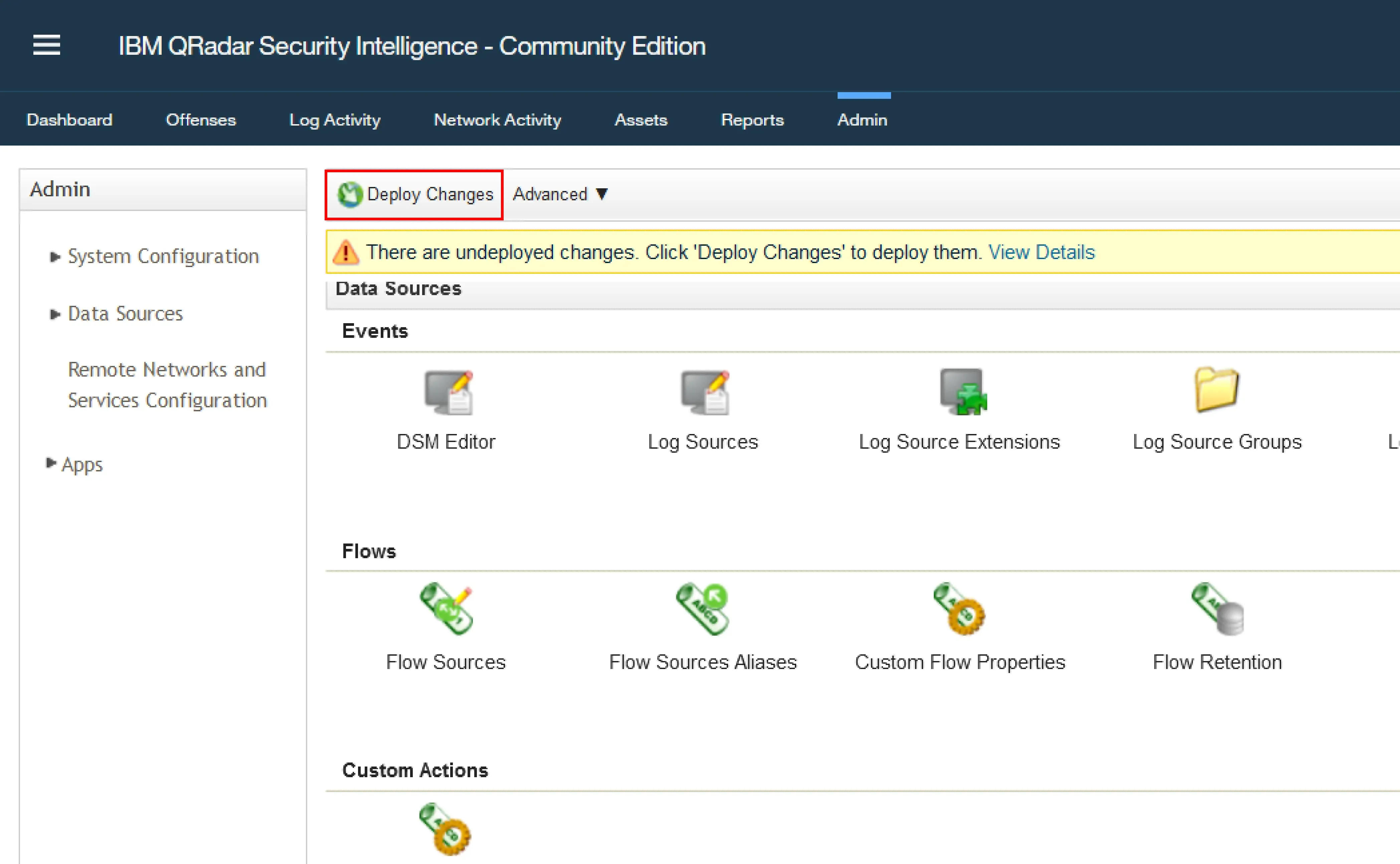Image resolution: width=1400 pixels, height=864 pixels.
Task: Select the Admin tab
Action: pos(862,120)
